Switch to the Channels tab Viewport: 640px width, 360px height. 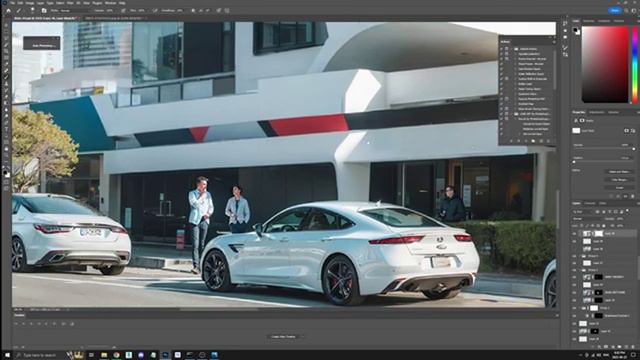pos(590,203)
